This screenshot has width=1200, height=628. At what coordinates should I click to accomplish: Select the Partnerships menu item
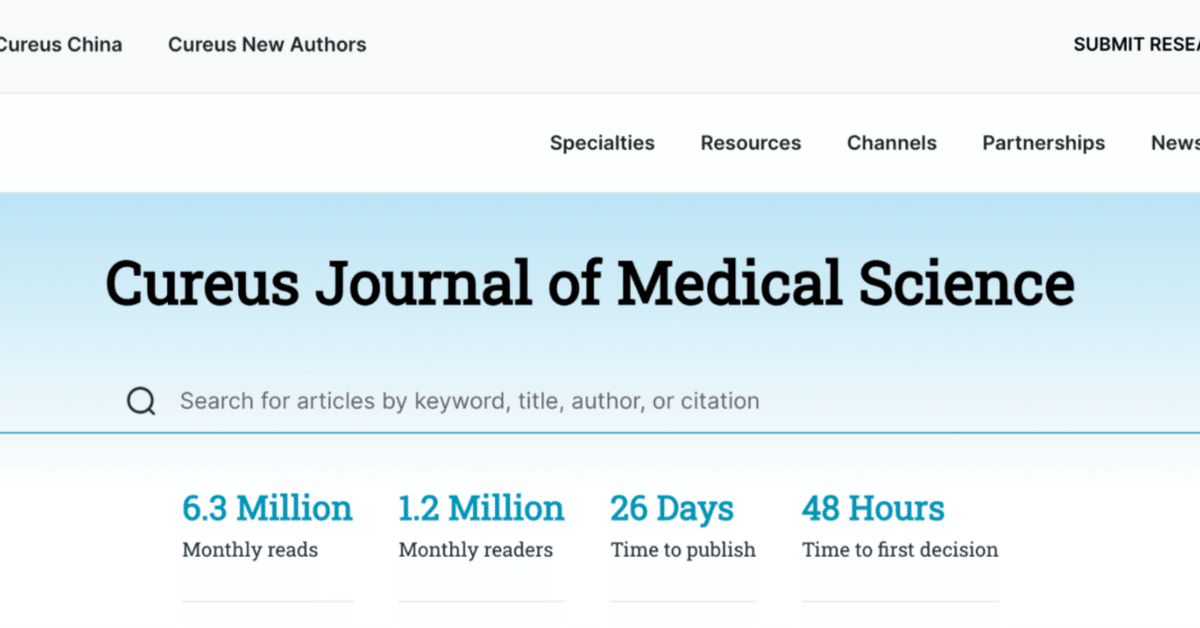(x=1043, y=143)
